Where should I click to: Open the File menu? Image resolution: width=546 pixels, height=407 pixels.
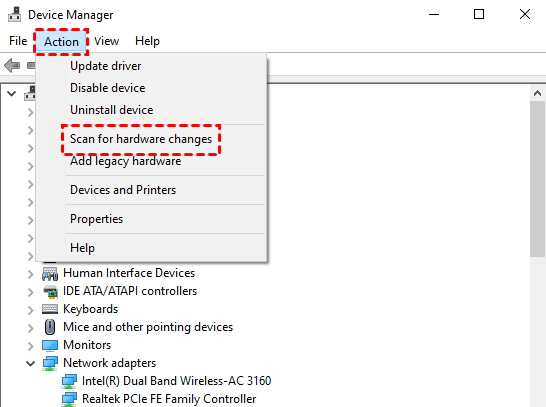(18, 41)
